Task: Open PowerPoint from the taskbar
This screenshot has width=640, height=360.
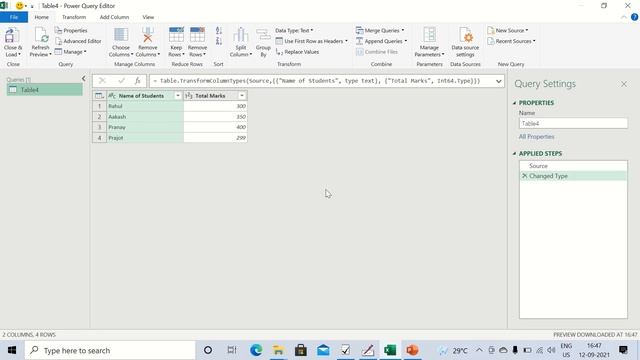Action: (412, 350)
